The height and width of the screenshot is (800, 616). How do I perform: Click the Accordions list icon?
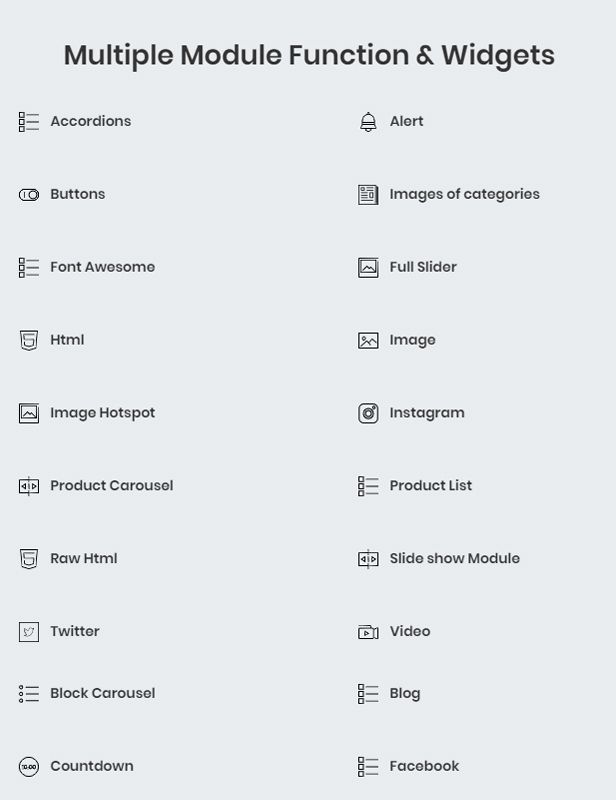29,122
